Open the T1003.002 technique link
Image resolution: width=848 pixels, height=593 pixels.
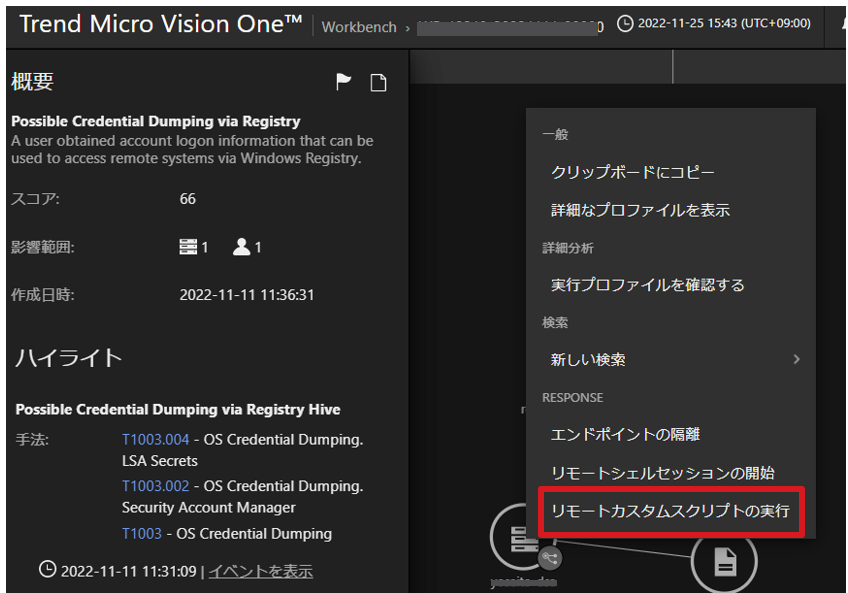pyautogui.click(x=155, y=486)
